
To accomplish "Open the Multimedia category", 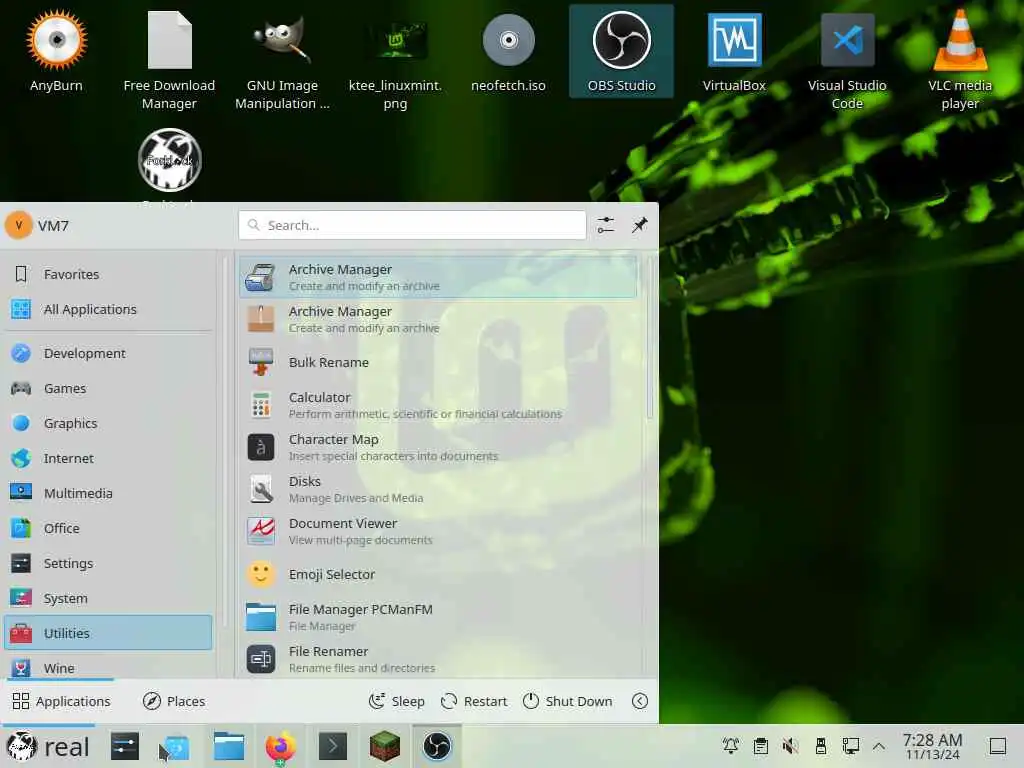I will point(108,493).
